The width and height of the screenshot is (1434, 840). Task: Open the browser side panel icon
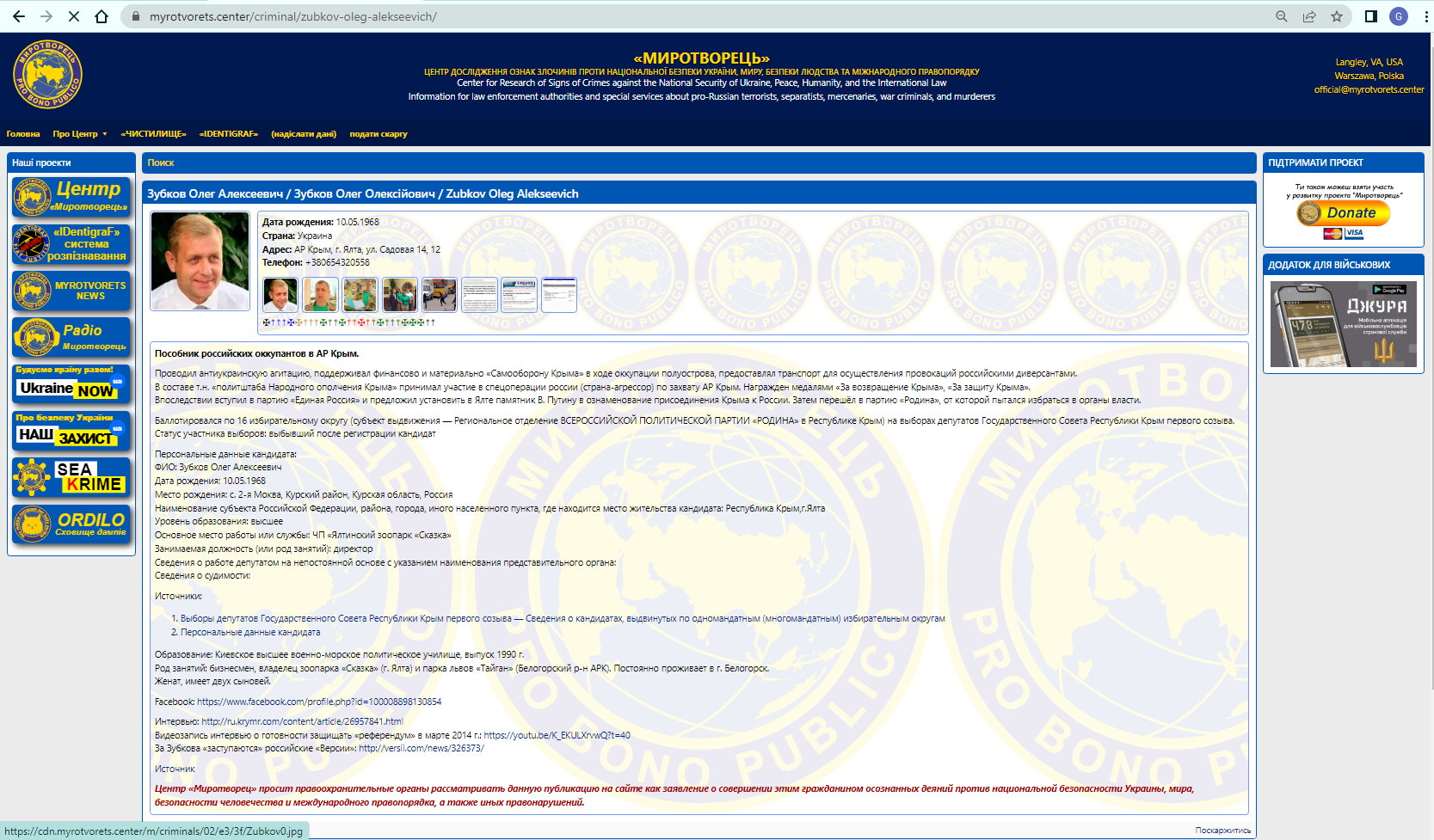click(1371, 16)
